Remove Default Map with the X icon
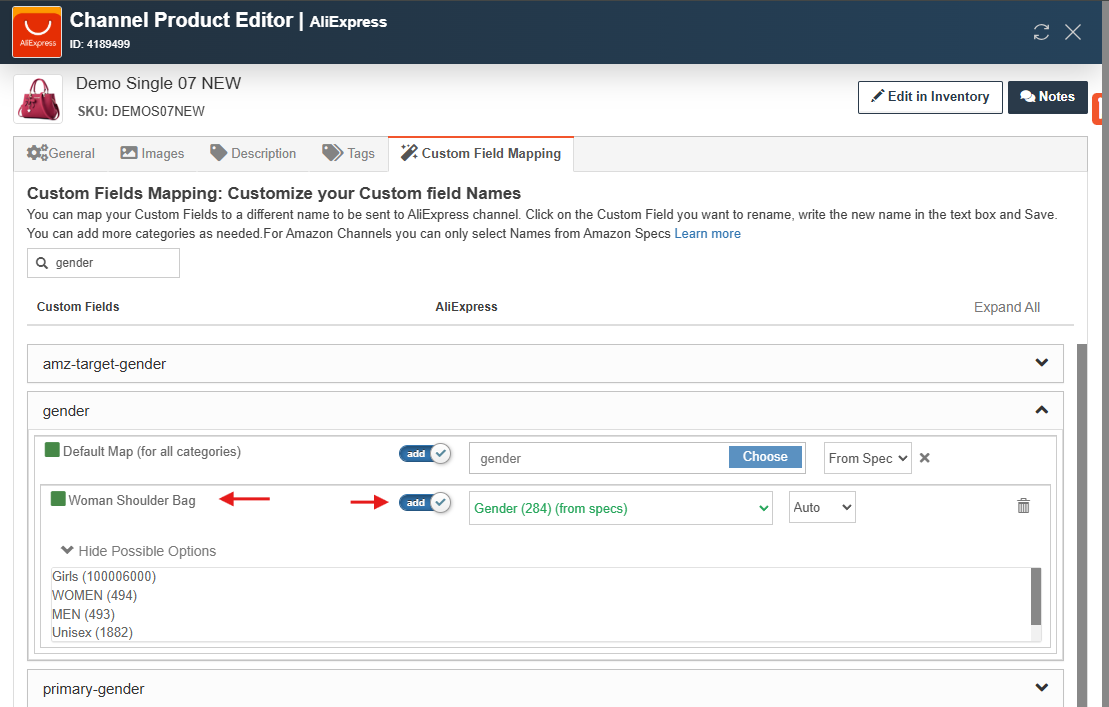 point(924,458)
